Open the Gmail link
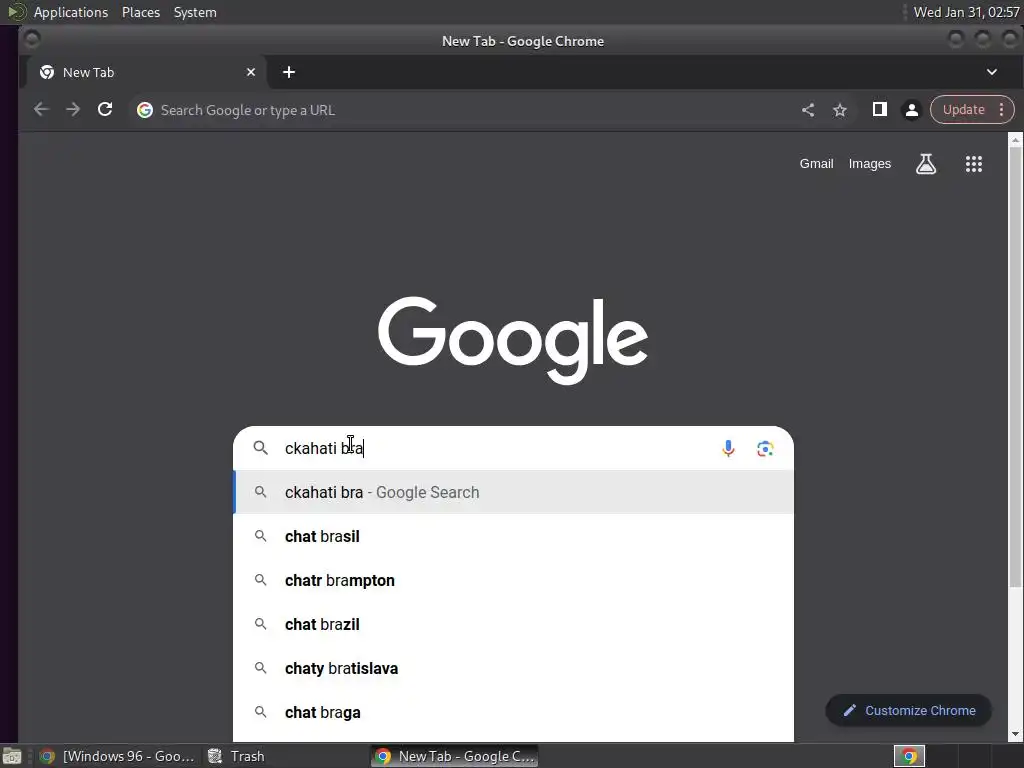The width and height of the screenshot is (1024, 768). (x=816, y=164)
